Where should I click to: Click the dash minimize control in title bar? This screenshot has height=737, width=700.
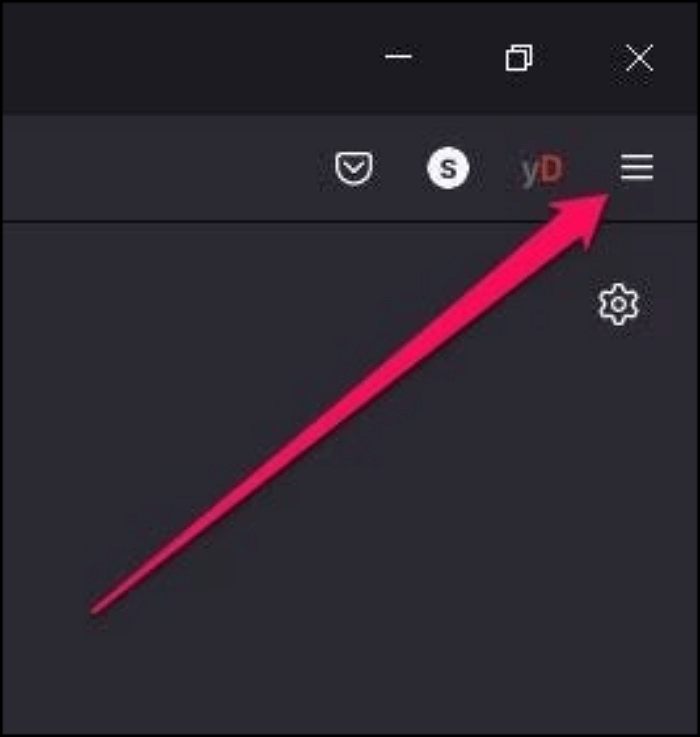pos(398,57)
